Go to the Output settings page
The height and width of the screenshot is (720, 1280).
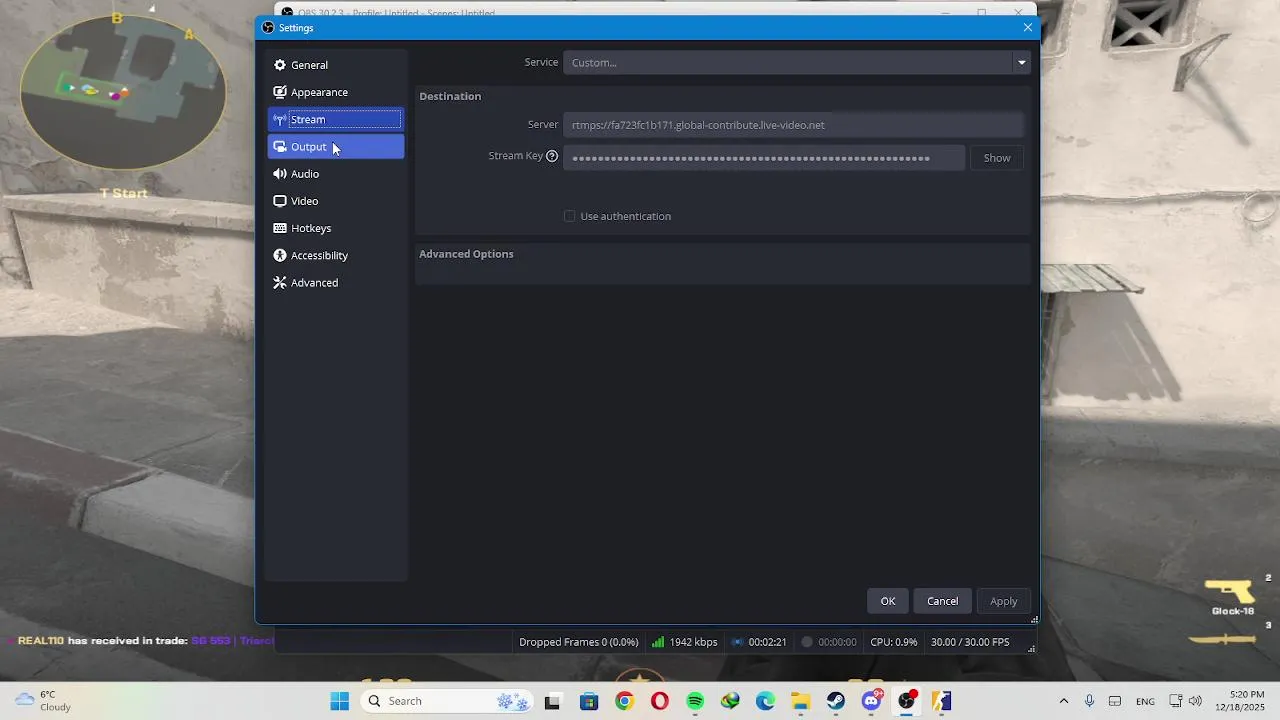click(336, 146)
